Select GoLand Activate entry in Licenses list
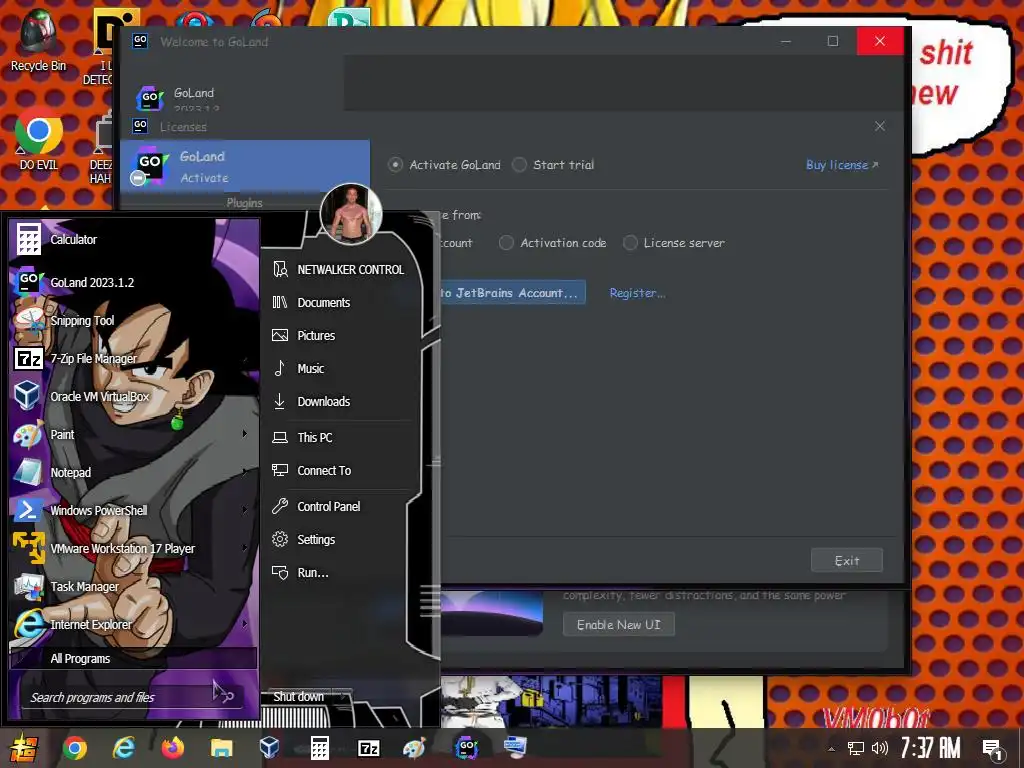The width and height of the screenshot is (1024, 768). point(245,166)
